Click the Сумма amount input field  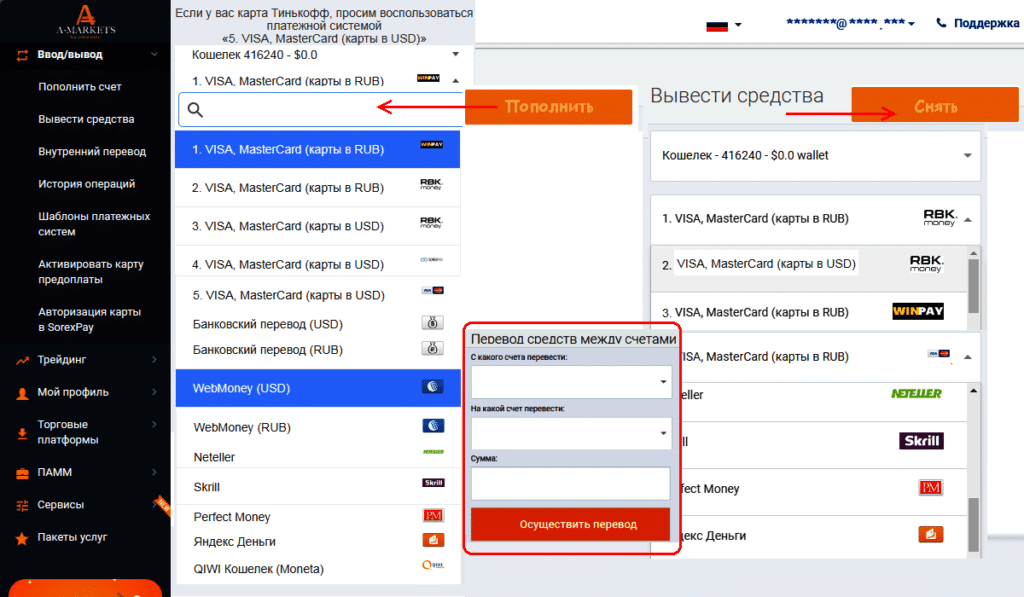[571, 483]
